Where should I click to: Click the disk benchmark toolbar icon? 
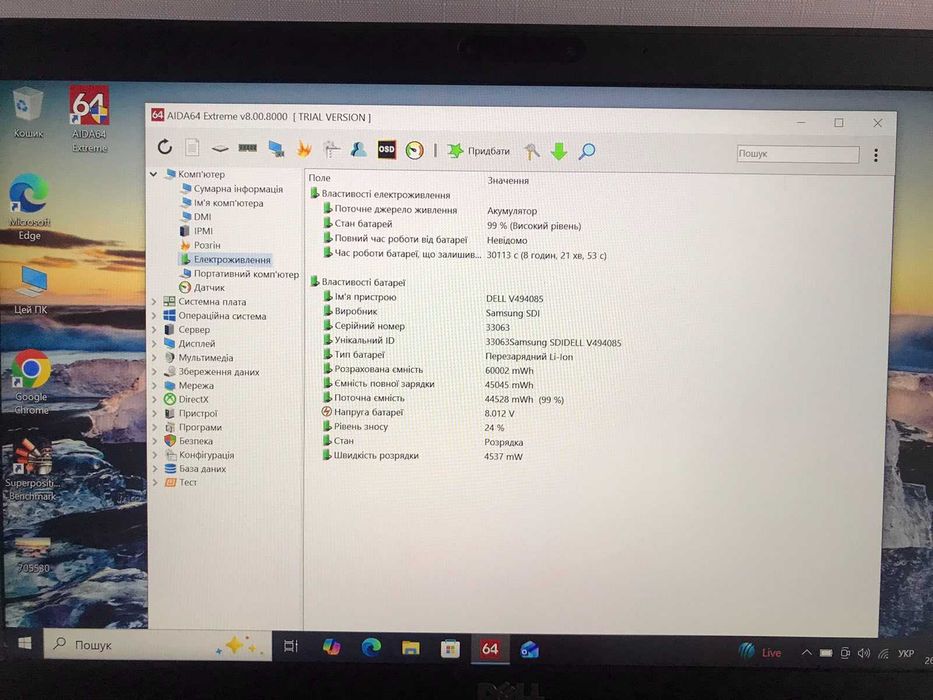pyautogui.click(x=220, y=148)
